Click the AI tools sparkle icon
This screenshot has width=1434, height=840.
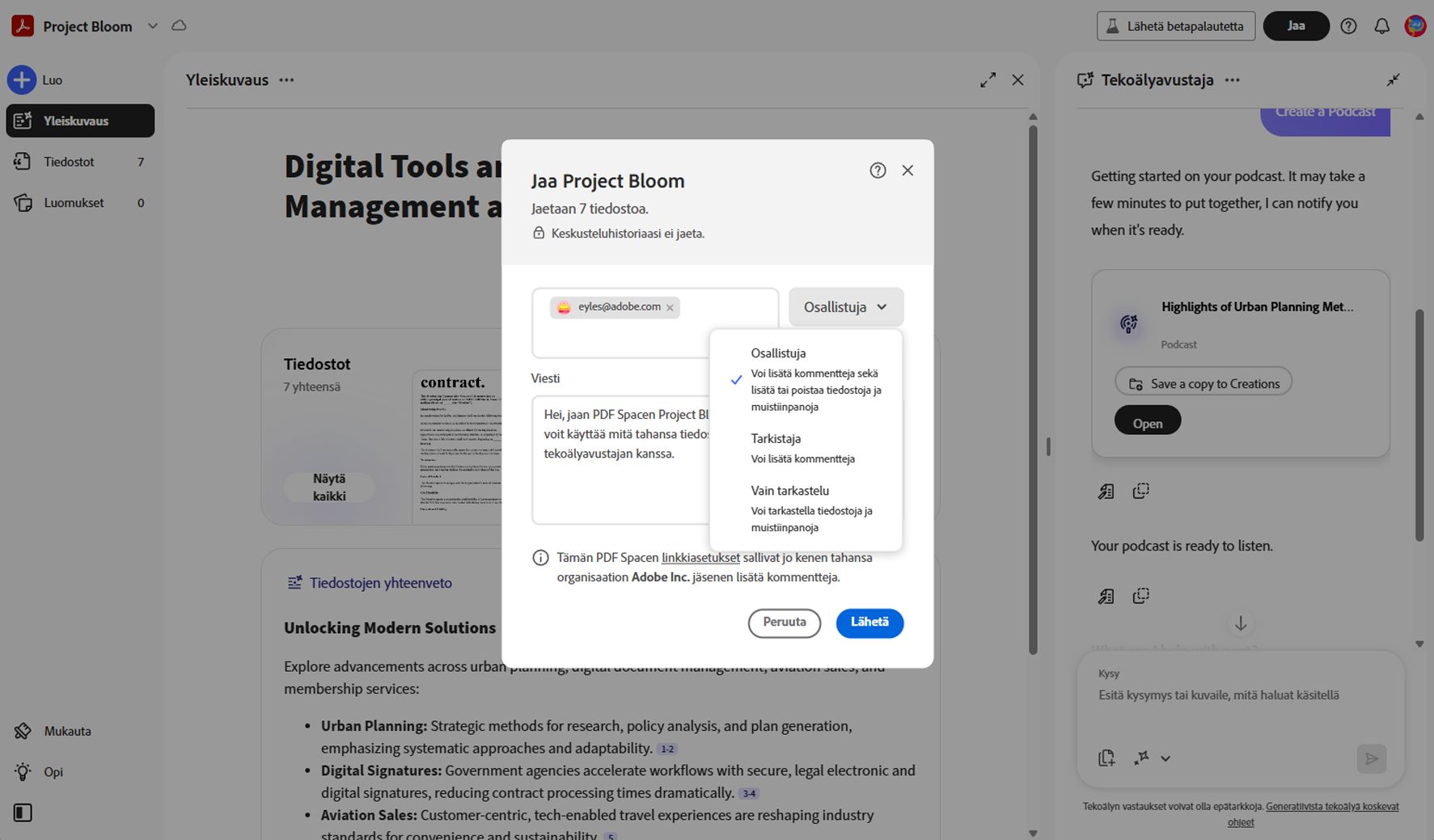click(1141, 758)
